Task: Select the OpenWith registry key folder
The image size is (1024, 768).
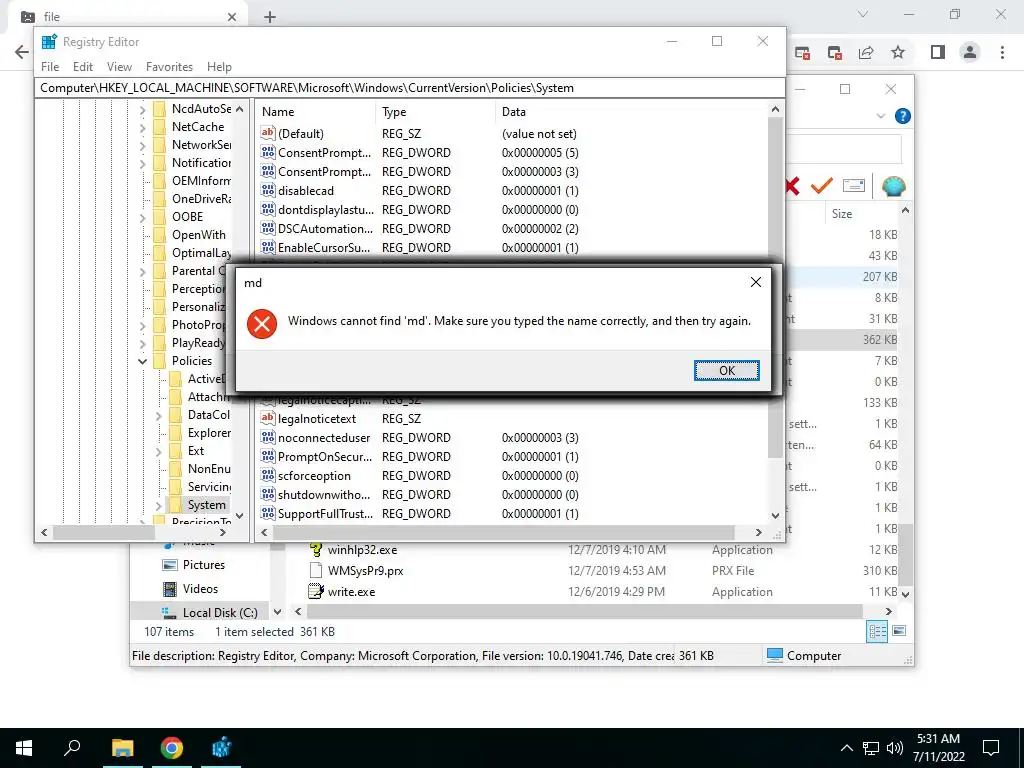Action: tap(199, 234)
